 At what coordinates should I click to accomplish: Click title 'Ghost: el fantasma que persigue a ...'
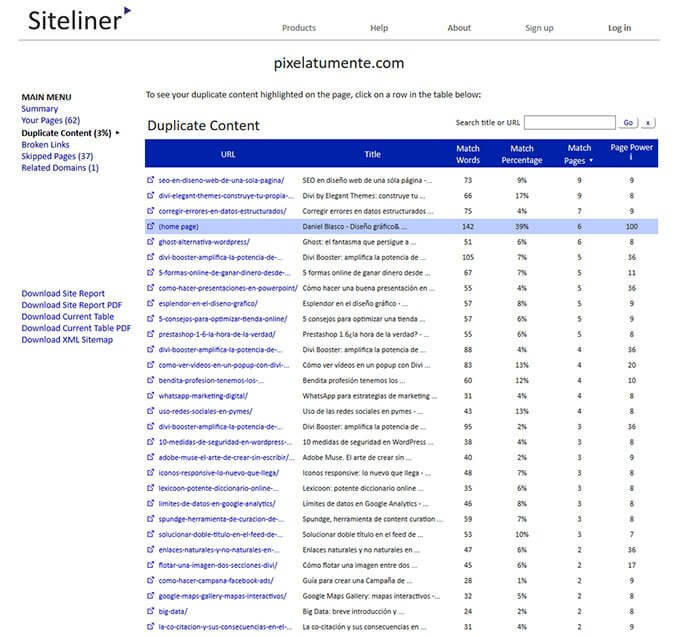359,242
